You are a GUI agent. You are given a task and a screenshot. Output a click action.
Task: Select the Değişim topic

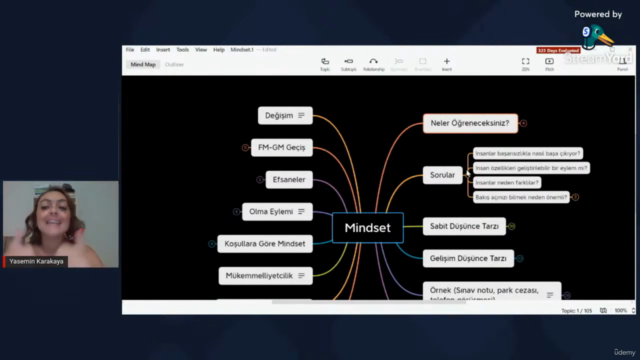[285, 116]
